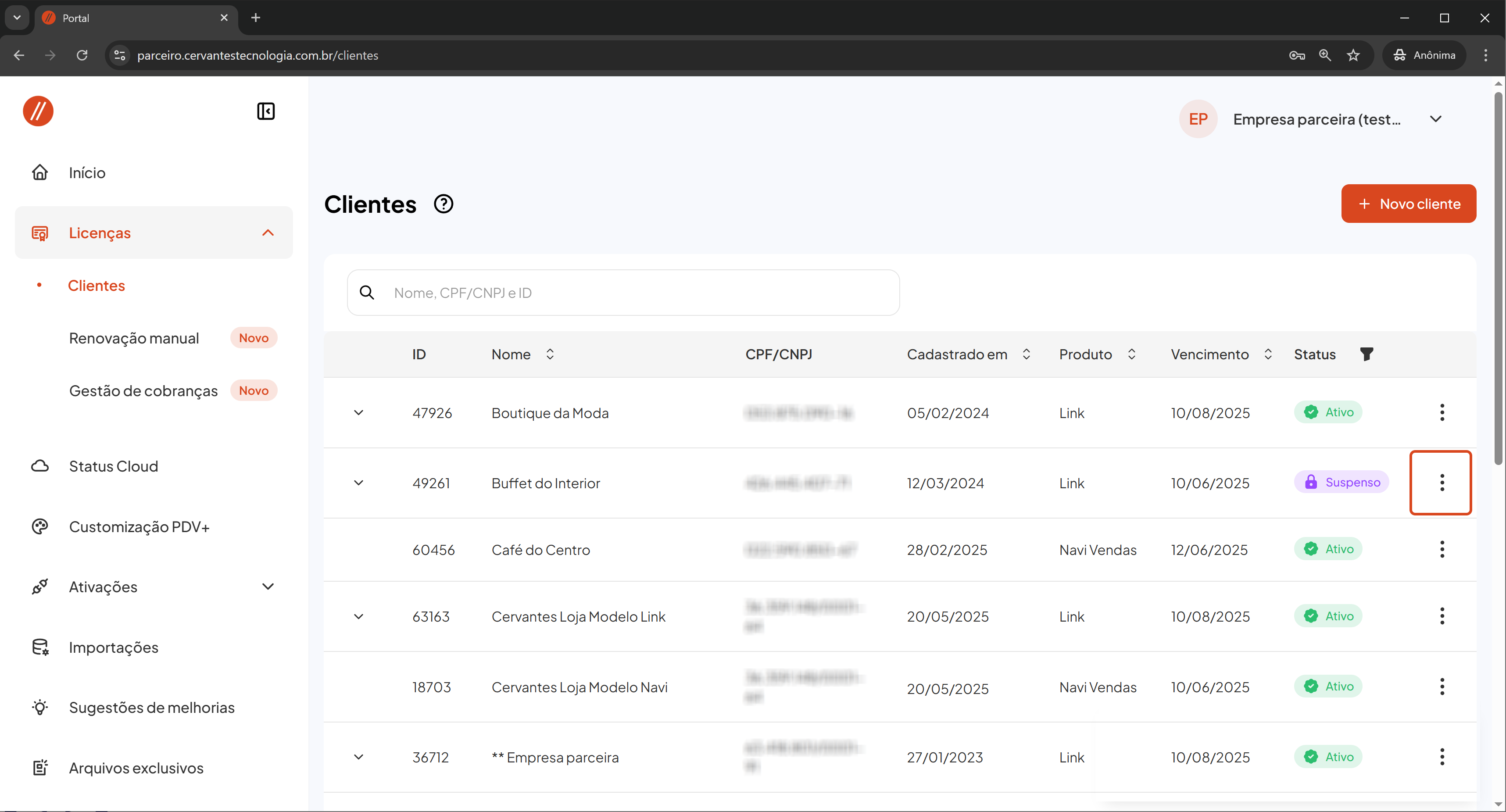Open Renovação manual submenu item
The image size is (1506, 812).
(x=134, y=338)
